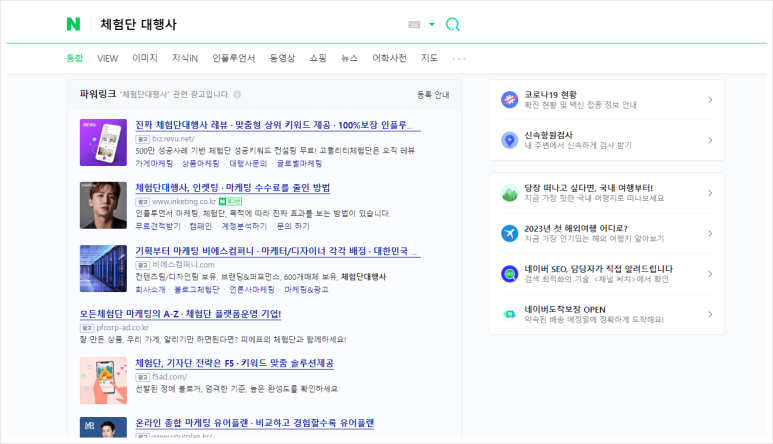Click the green N login badge by inketing
This screenshot has width=773, height=444.
tap(230, 202)
